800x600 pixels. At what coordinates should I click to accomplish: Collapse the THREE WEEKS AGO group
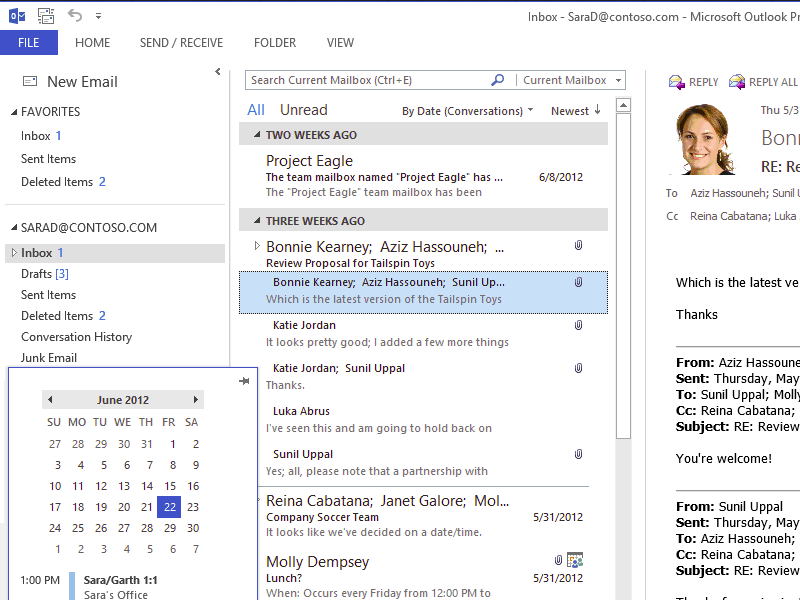point(257,220)
